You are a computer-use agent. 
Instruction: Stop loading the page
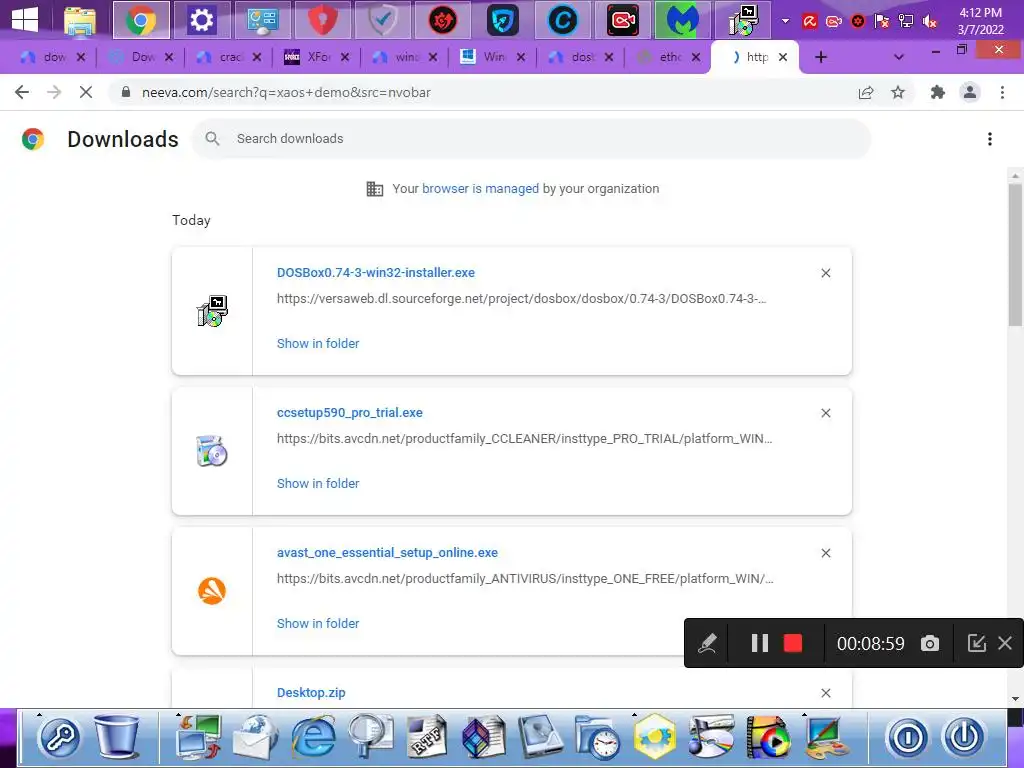pyautogui.click(x=86, y=92)
